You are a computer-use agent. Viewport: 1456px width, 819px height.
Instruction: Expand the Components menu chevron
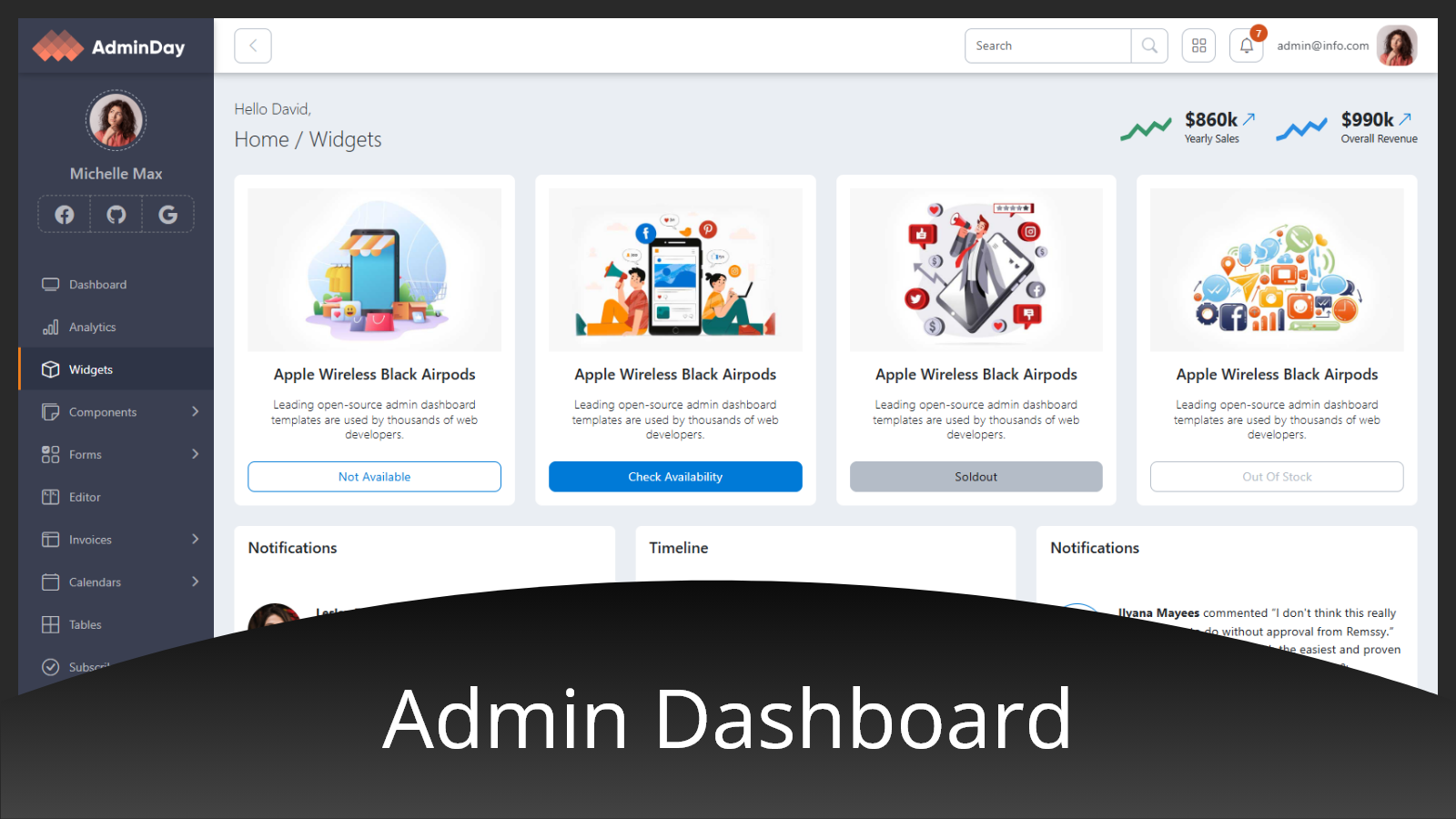tap(195, 411)
